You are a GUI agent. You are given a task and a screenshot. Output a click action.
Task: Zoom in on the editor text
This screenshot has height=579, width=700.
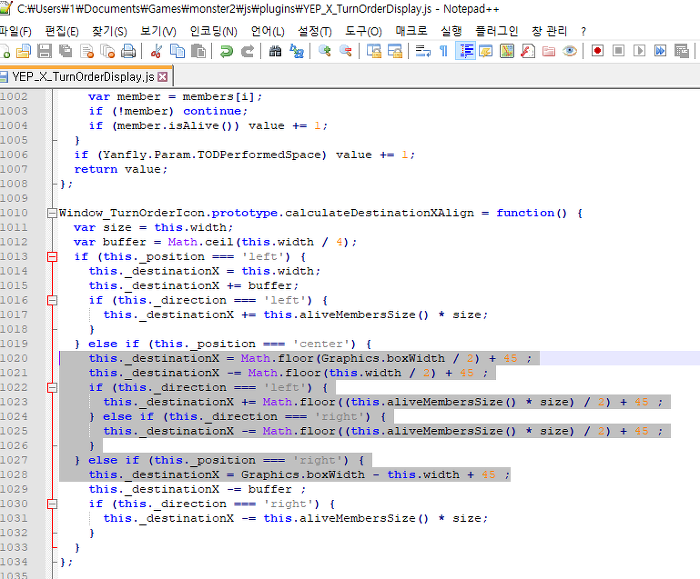[325, 51]
